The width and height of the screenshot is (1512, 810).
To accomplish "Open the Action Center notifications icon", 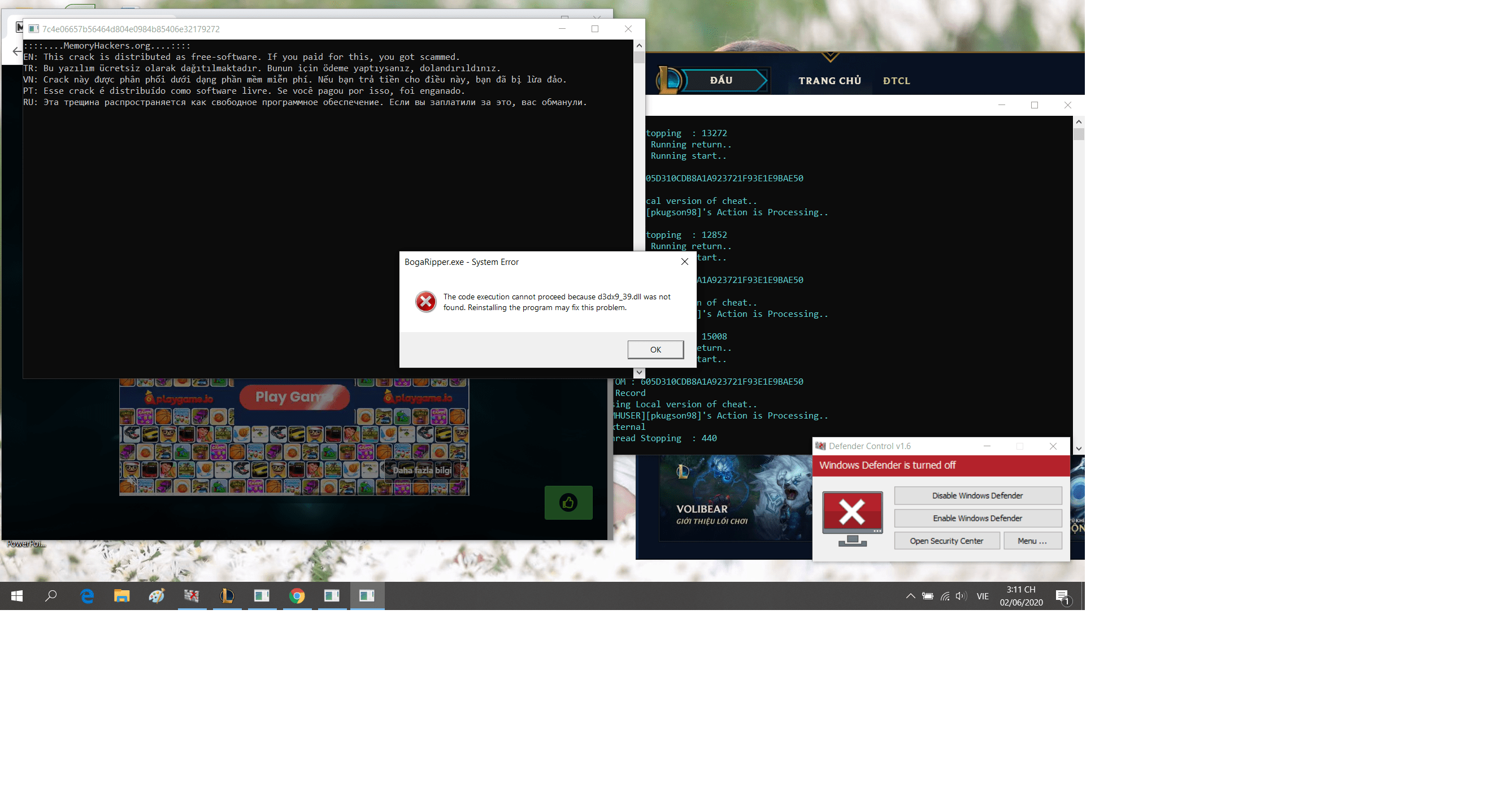I will coord(1063,596).
